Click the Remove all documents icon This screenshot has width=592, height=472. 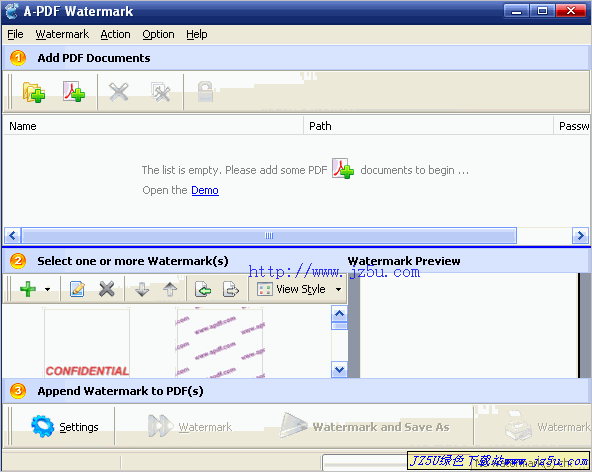(x=160, y=92)
